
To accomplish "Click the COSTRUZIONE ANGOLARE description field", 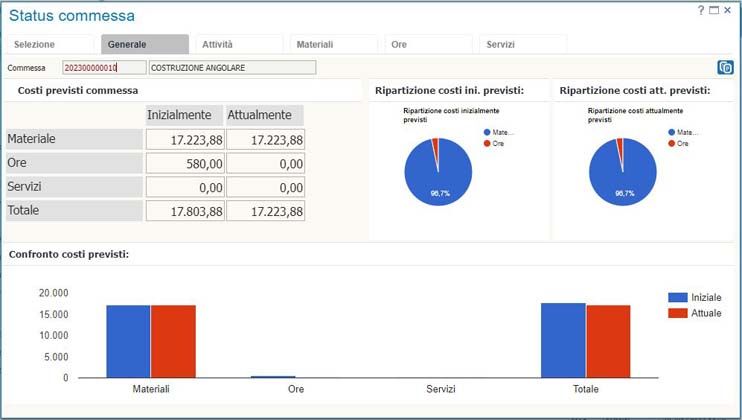I will (232, 68).
